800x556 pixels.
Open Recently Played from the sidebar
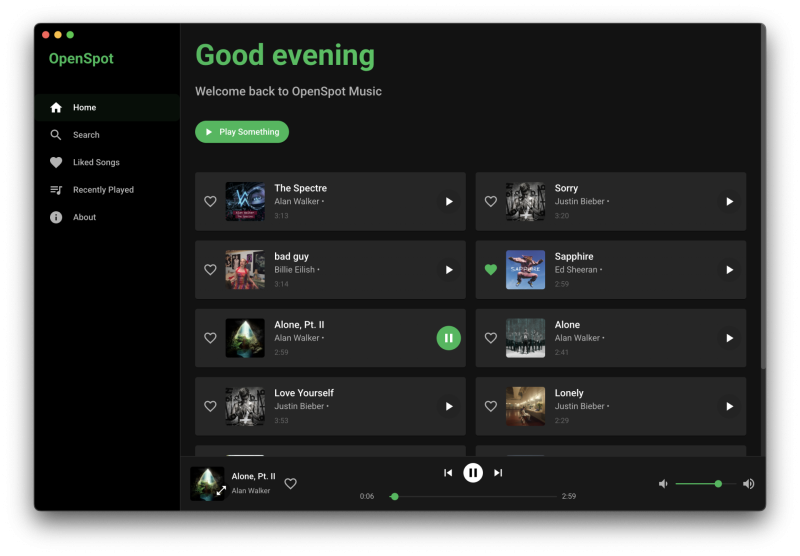(102, 190)
